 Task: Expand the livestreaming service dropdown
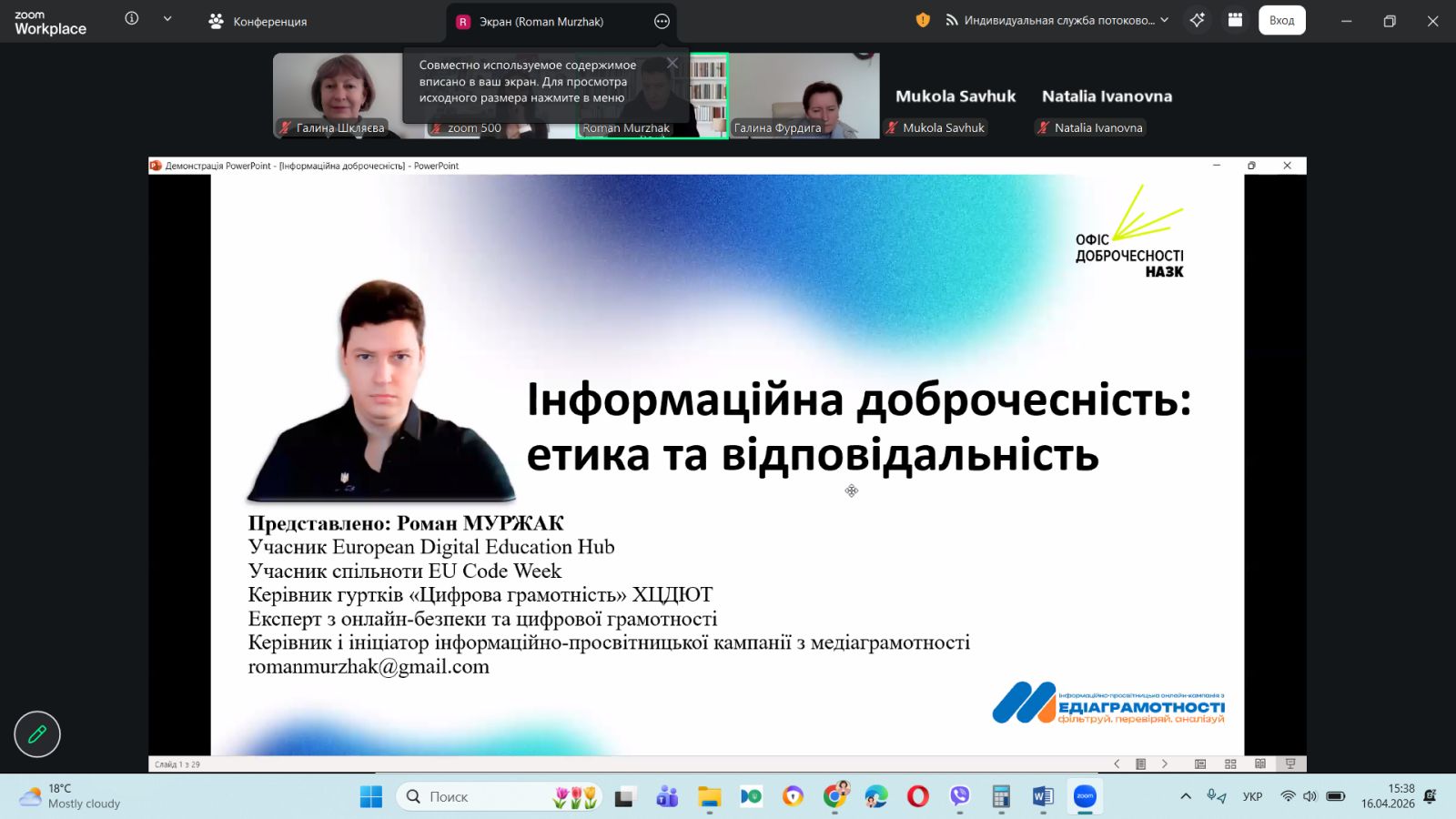[x=1164, y=20]
